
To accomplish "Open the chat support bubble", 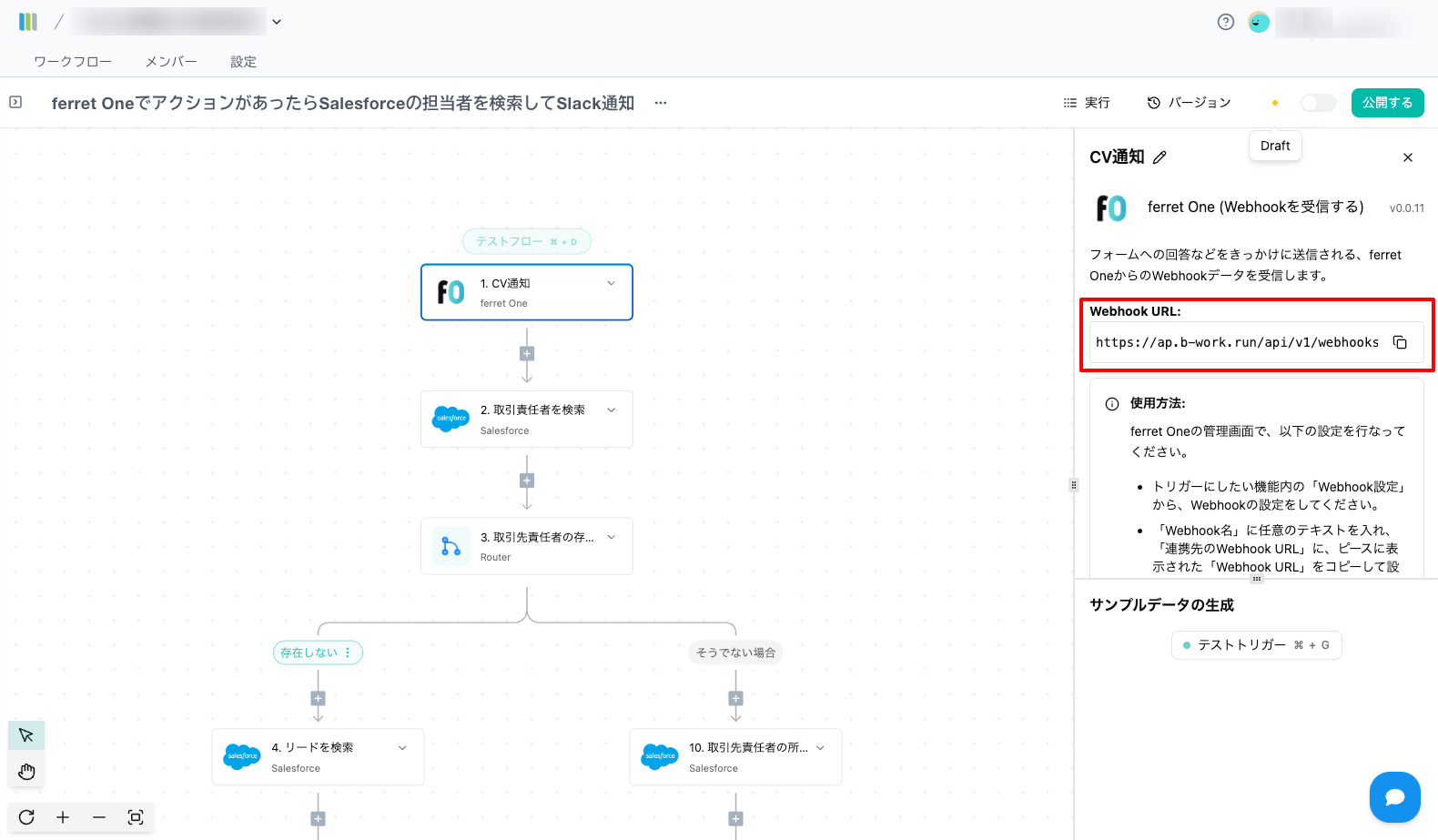I will click(x=1394, y=797).
